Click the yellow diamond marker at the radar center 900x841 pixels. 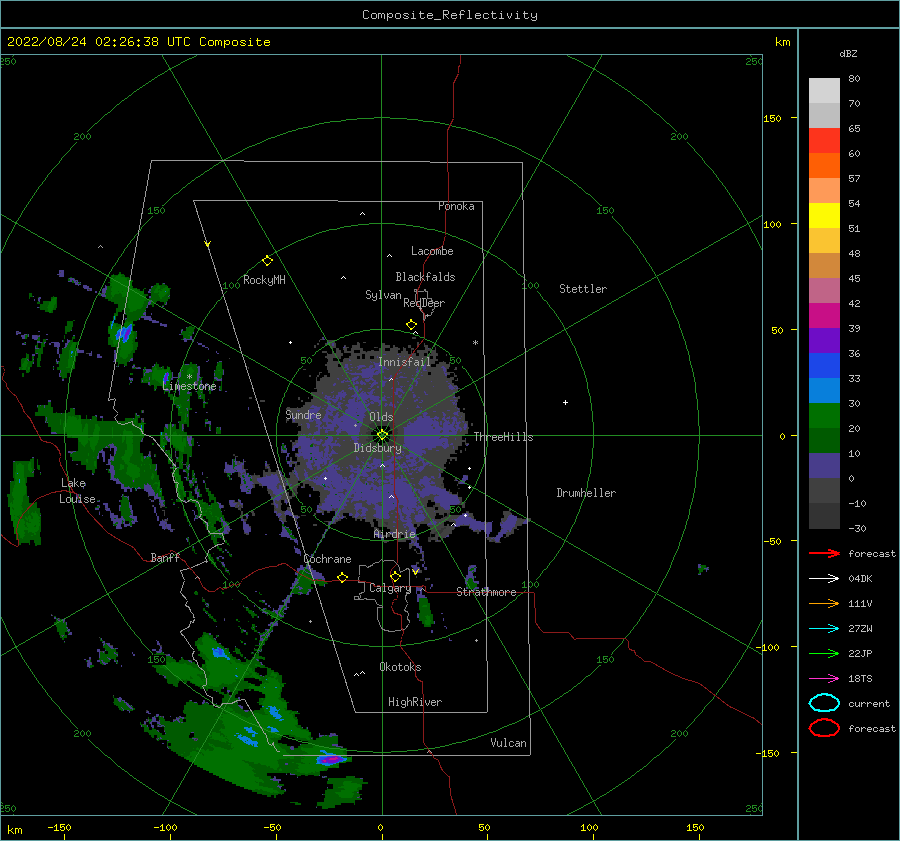pos(382,435)
